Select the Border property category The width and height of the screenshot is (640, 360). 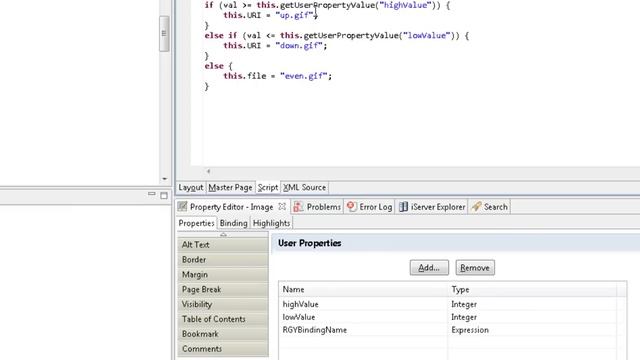[223, 260]
